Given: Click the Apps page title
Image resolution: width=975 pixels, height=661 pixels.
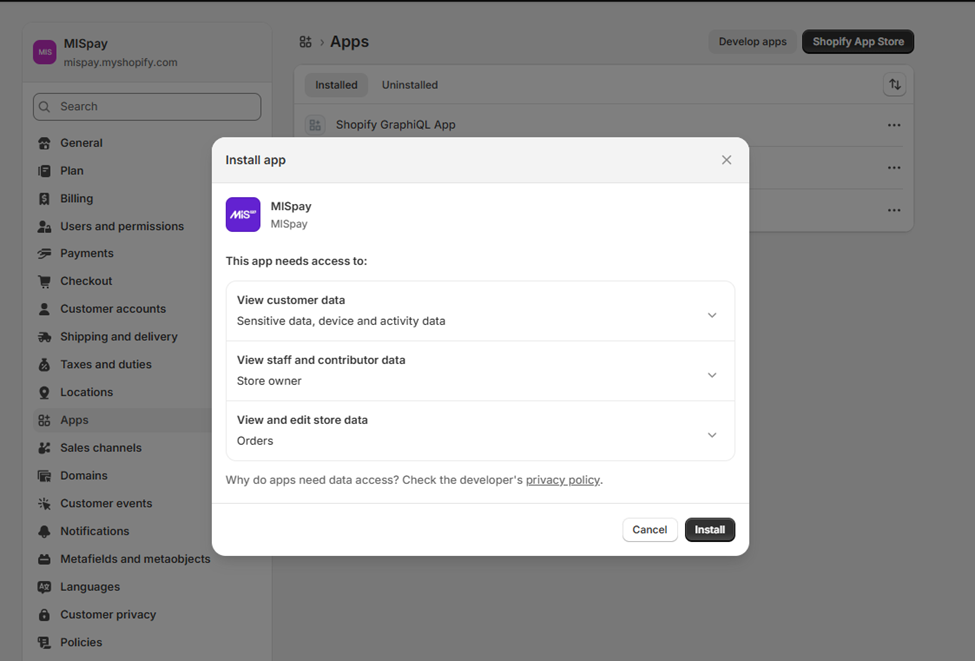Looking at the screenshot, I should point(349,42).
